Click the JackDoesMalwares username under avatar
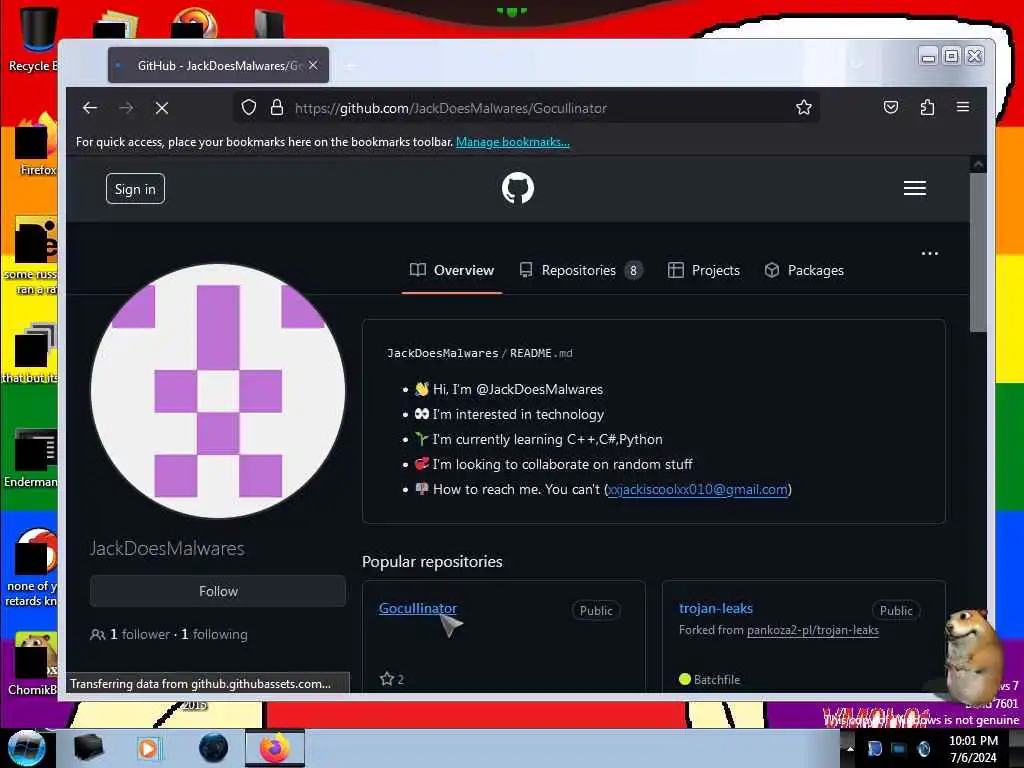The width and height of the screenshot is (1024, 768). tap(167, 548)
